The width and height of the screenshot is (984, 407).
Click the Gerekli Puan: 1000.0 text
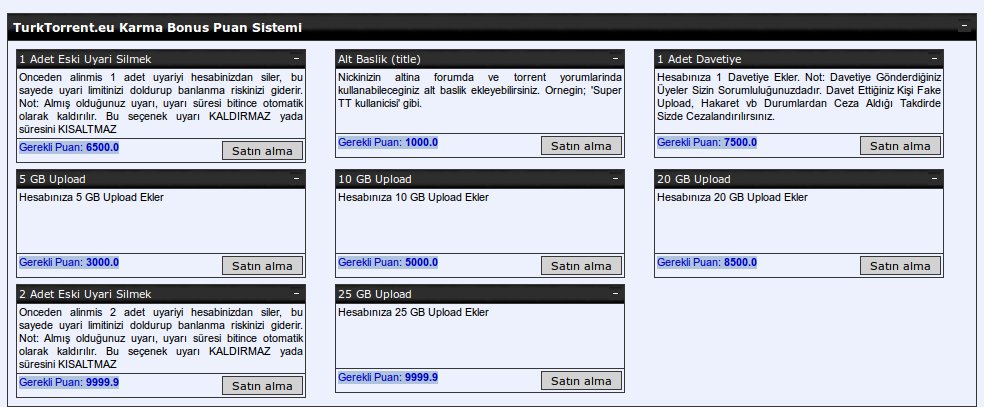point(388,142)
